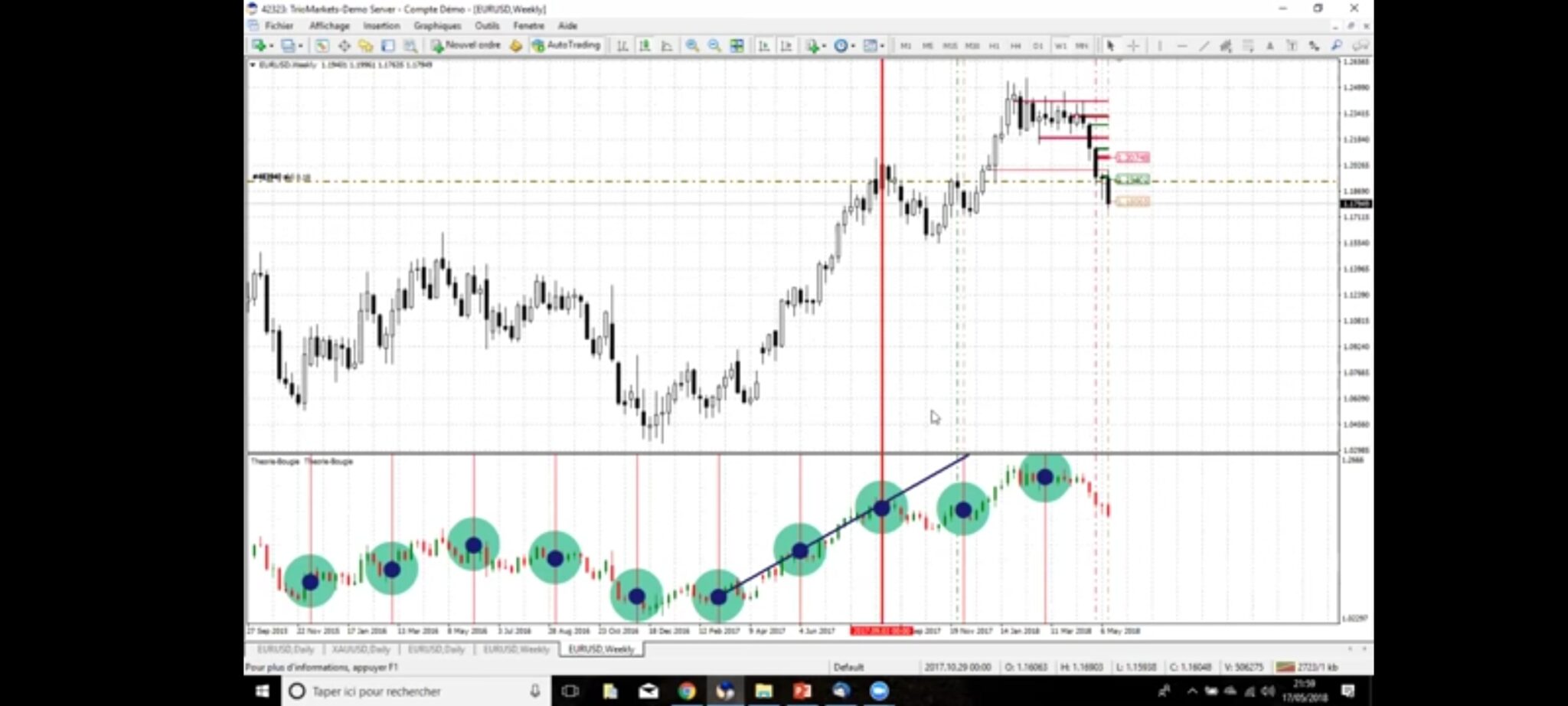Switch to the XAUUSD,Daily chart tab
The image size is (1568, 706).
tap(361, 649)
